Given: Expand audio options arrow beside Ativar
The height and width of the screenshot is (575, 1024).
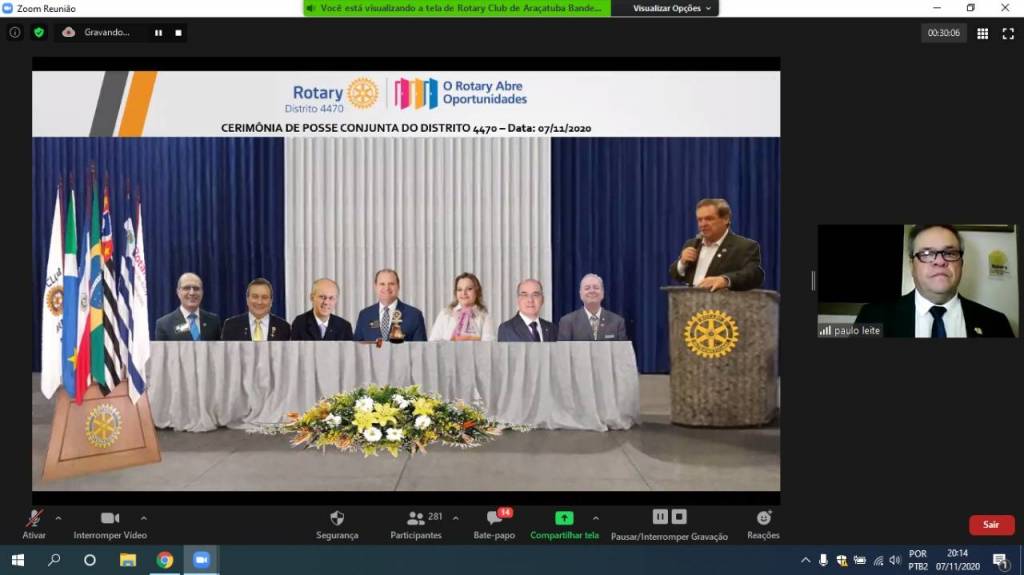Looking at the screenshot, I should coord(58,518).
